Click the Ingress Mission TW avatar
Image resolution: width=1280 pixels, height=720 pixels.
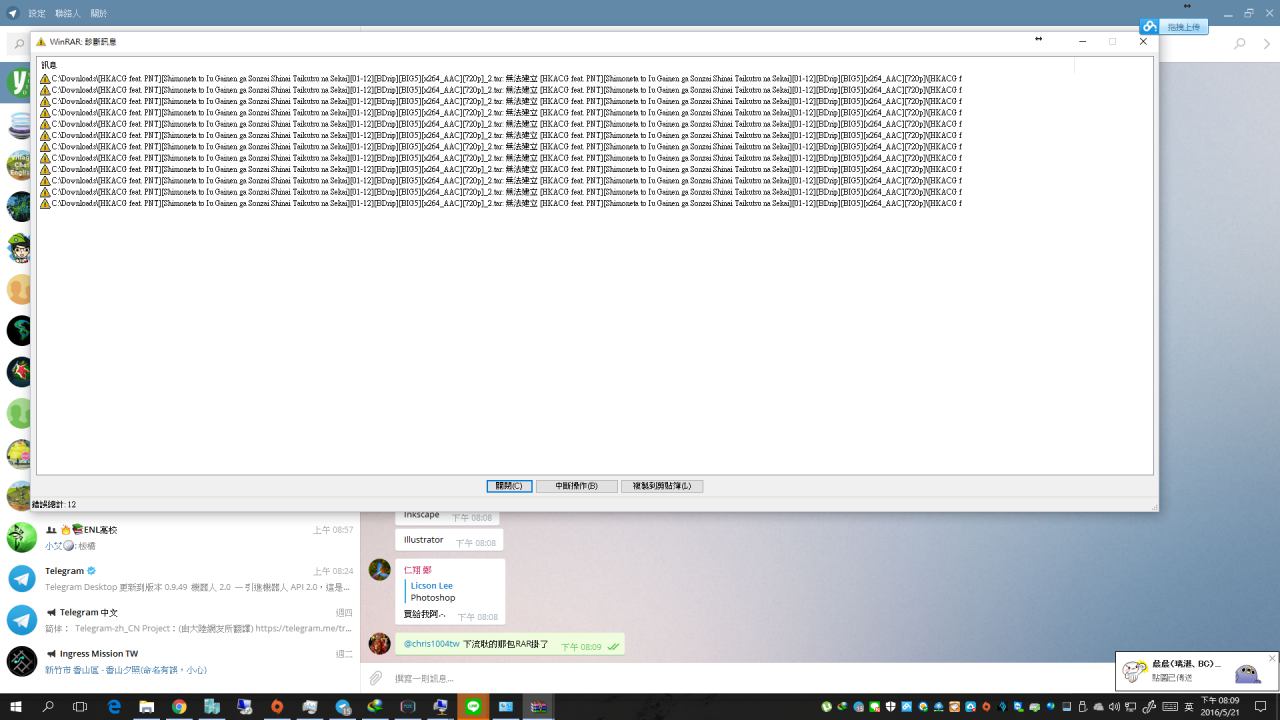22,661
